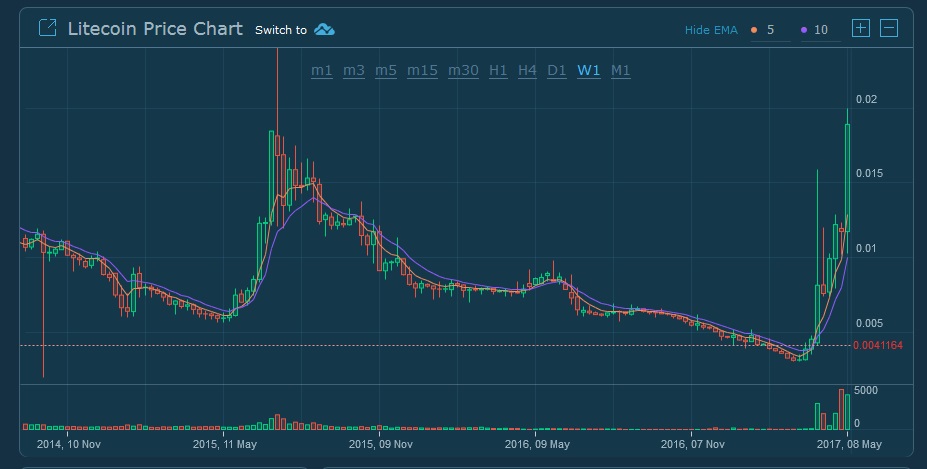Click the orange EMA color dot

pyautogui.click(x=754, y=30)
